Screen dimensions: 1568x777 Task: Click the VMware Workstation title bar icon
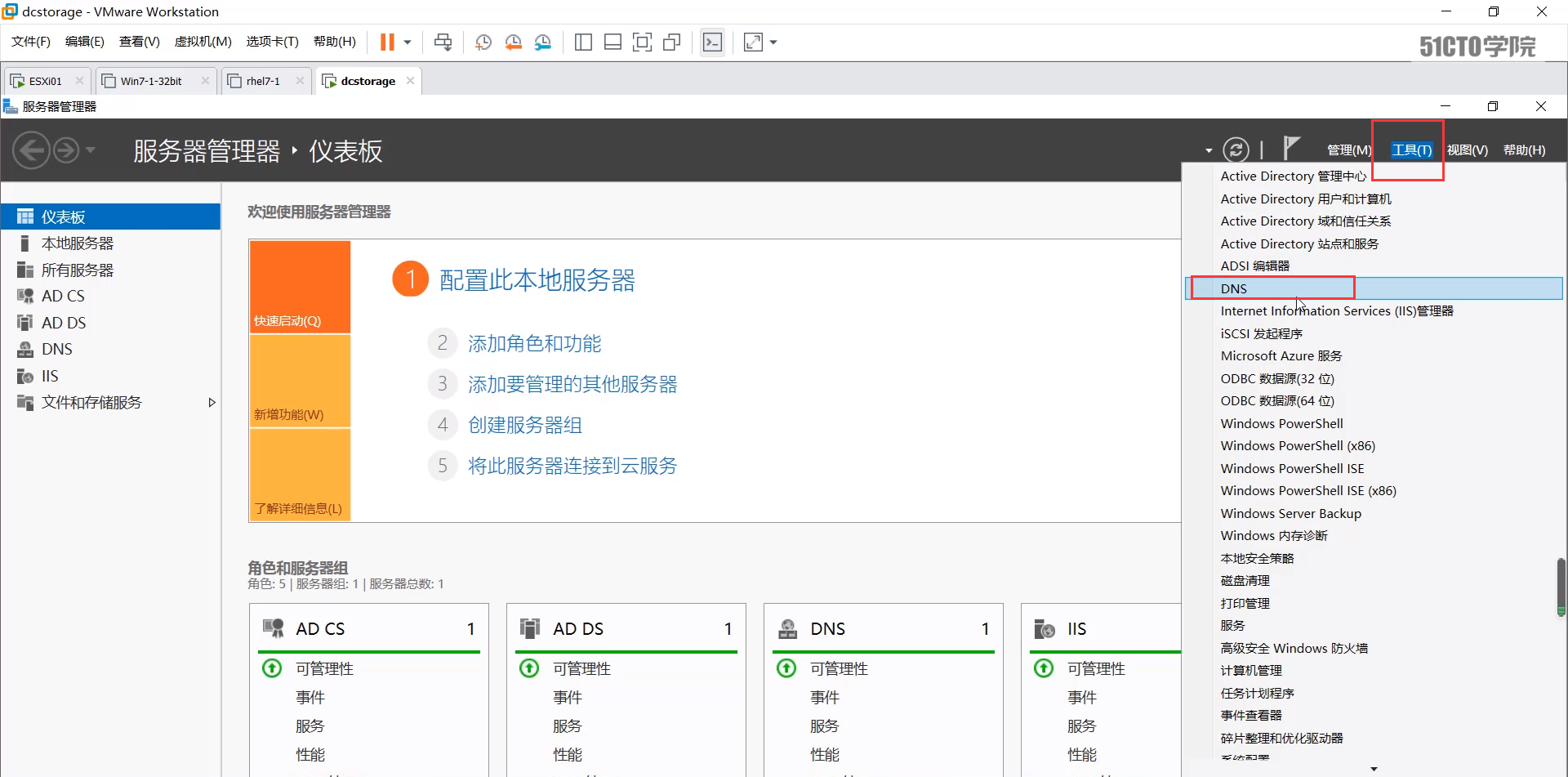(x=10, y=11)
